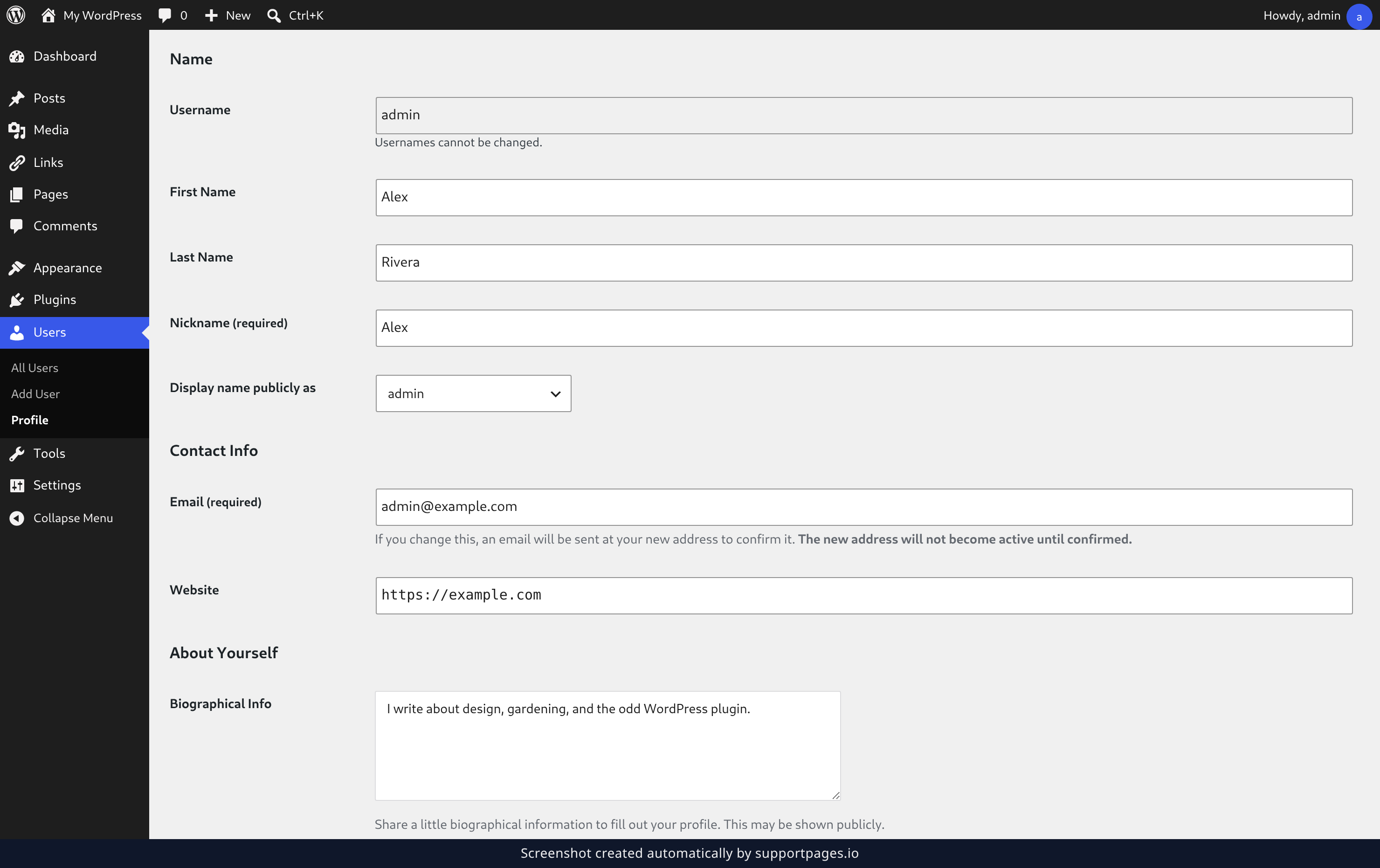Open the Users menu item
The height and width of the screenshot is (868, 1380).
click(x=75, y=332)
